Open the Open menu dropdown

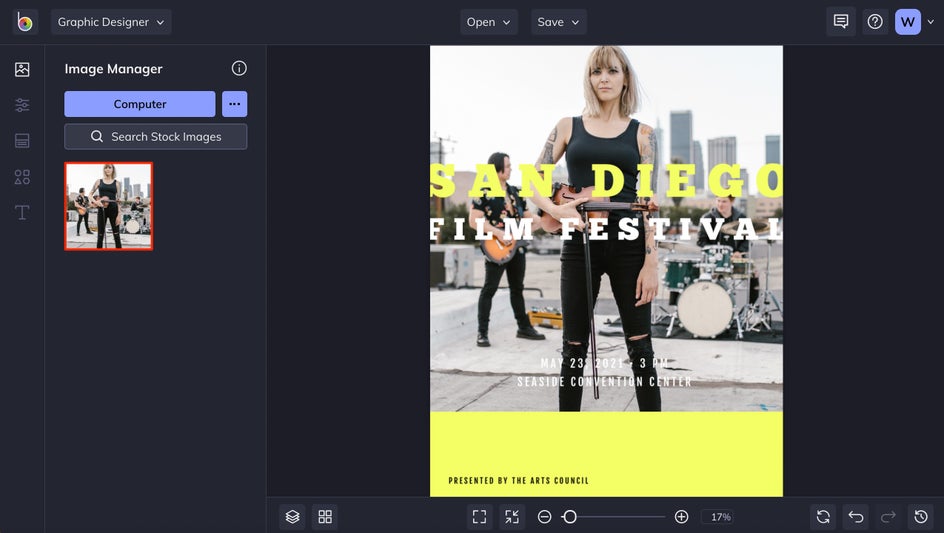[x=489, y=22]
